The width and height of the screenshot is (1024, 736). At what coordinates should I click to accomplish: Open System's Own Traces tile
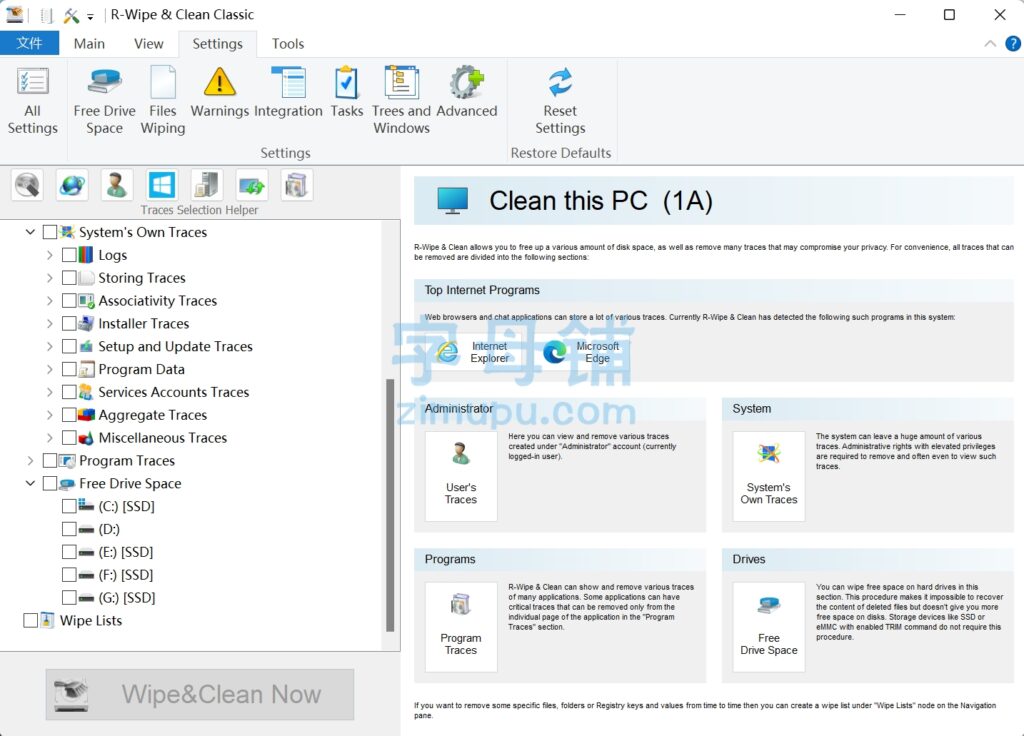769,476
